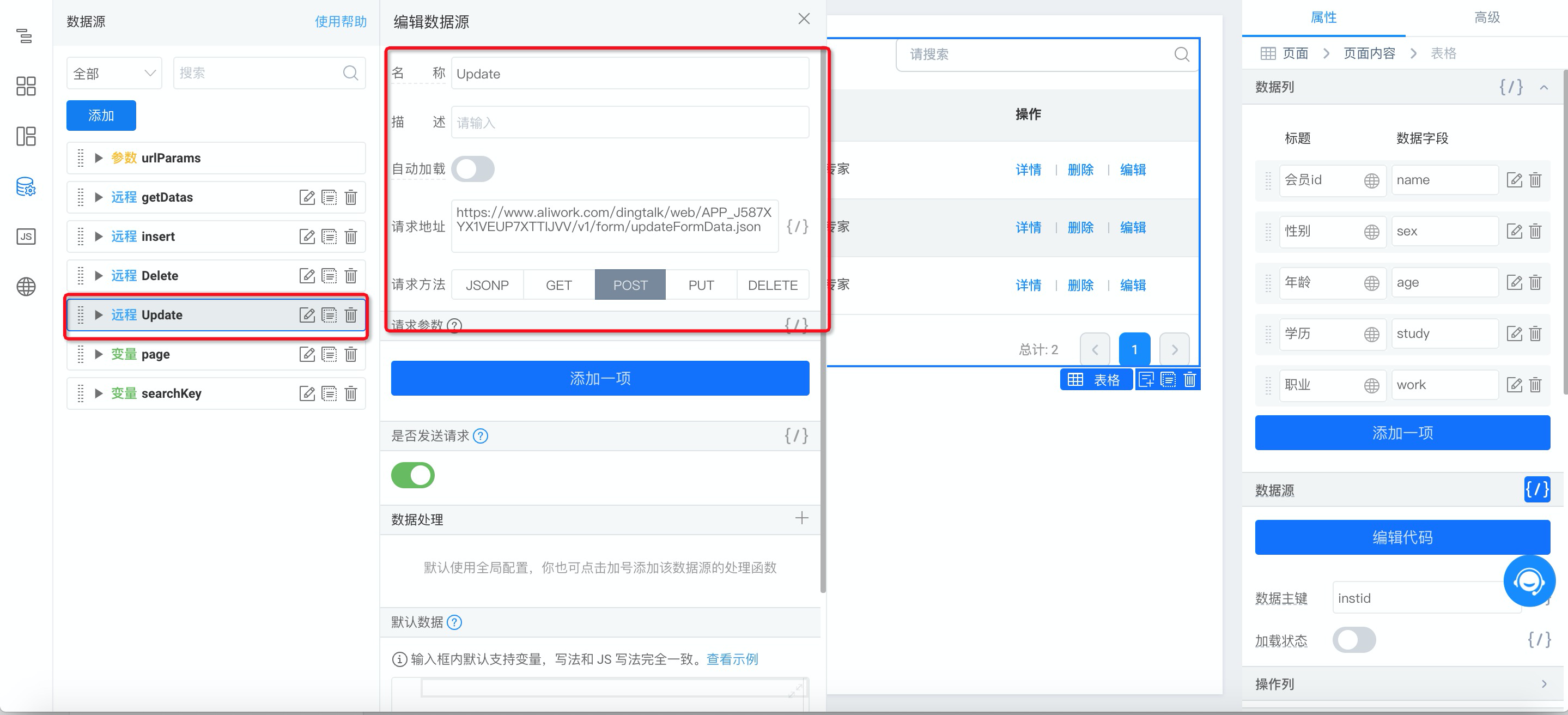Expand the urlParams tree node
The height and width of the screenshot is (715, 1568).
[x=98, y=159]
